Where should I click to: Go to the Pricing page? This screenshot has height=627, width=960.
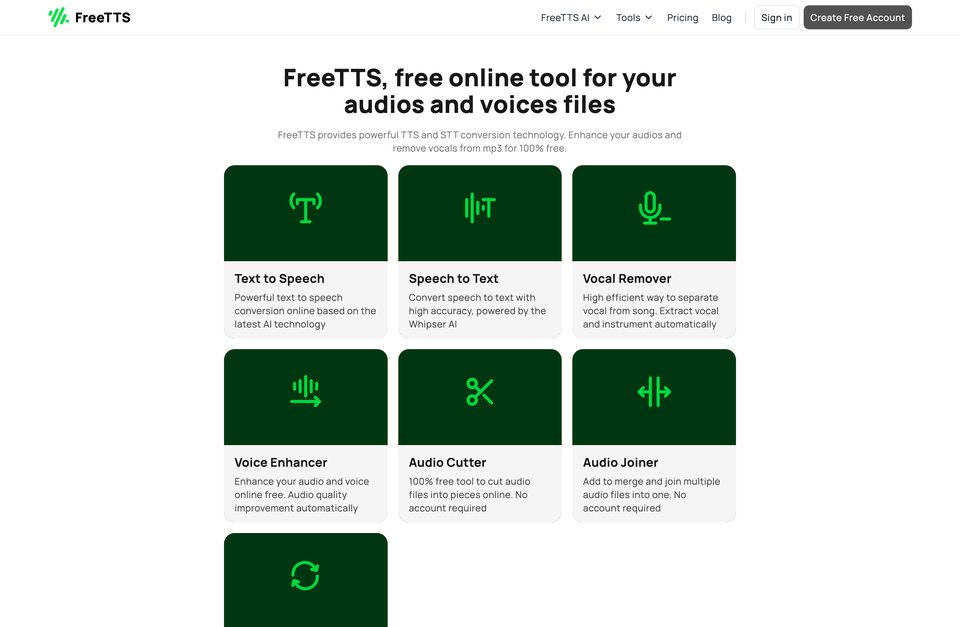(683, 18)
